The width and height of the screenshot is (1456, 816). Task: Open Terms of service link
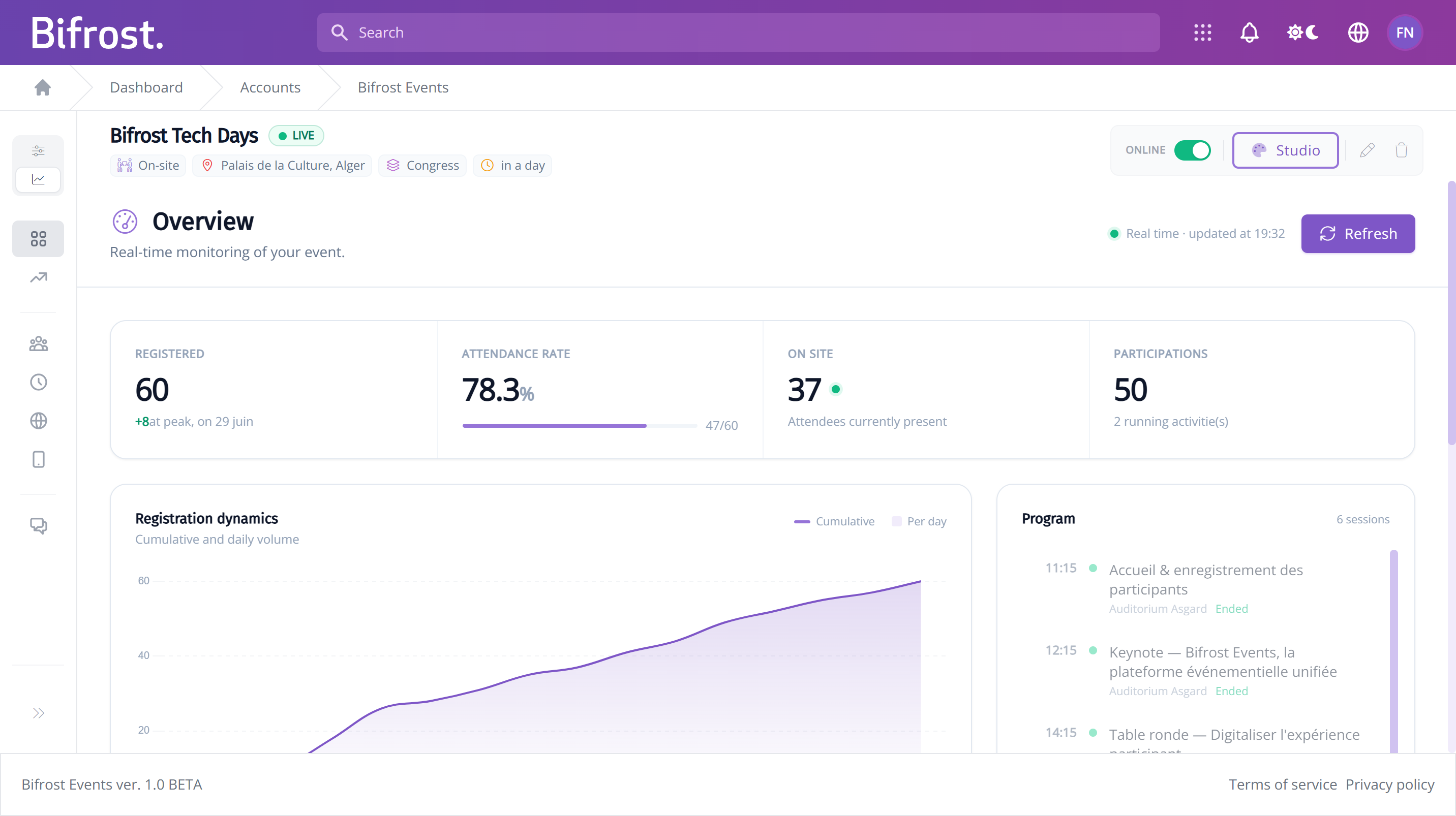click(x=1283, y=784)
